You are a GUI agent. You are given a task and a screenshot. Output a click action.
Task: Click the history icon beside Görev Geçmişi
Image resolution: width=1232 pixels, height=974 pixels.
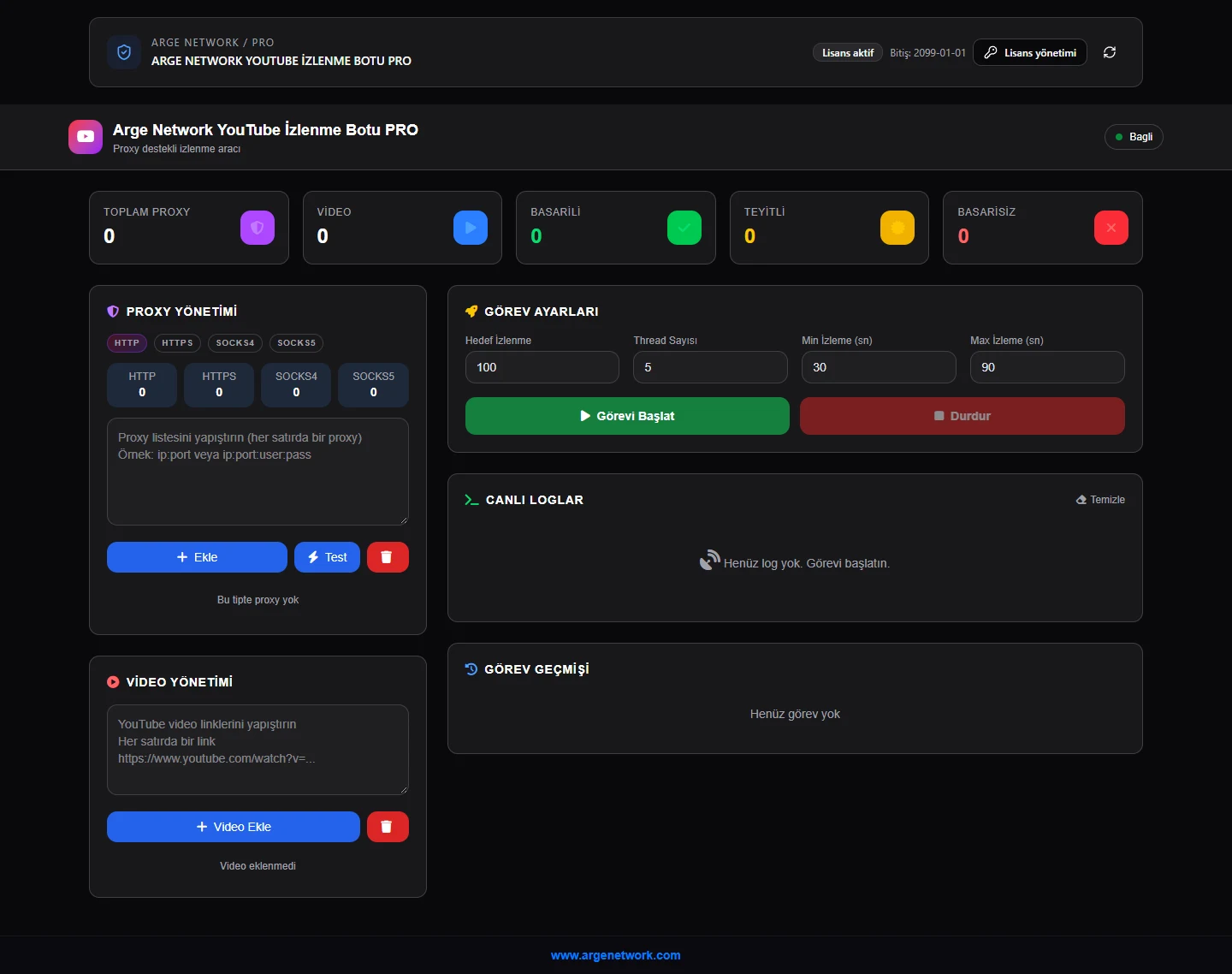(x=471, y=669)
